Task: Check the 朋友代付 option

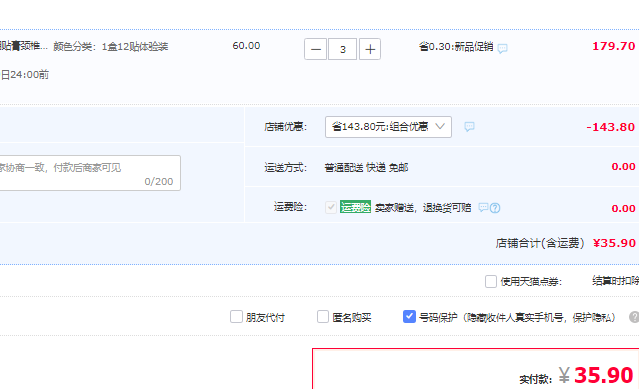Action: pyautogui.click(x=236, y=316)
